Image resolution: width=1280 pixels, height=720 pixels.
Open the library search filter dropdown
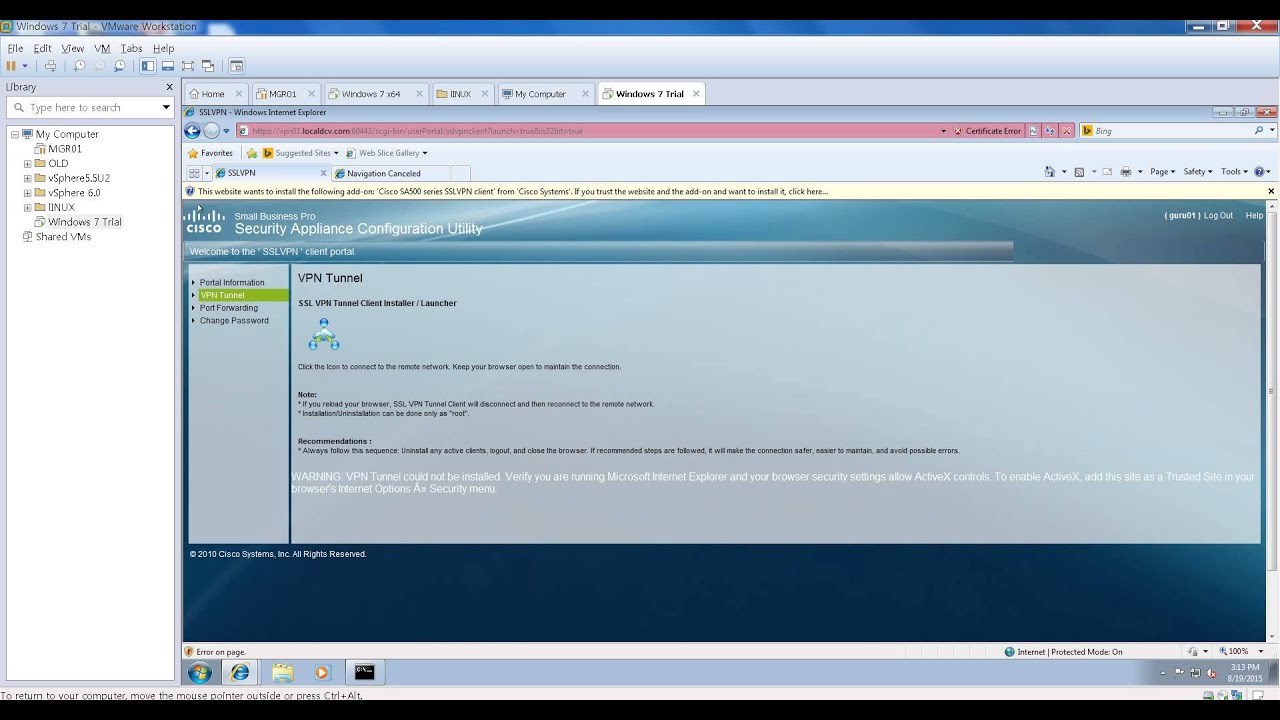pyautogui.click(x=166, y=107)
